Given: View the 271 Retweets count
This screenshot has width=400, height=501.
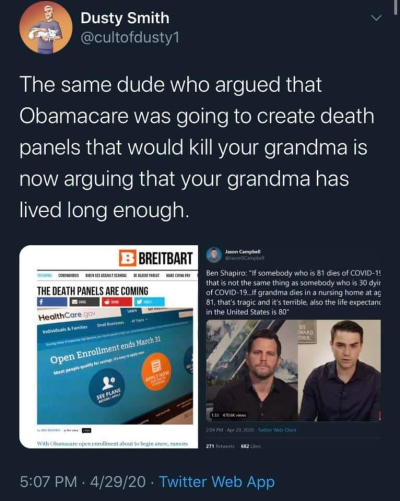Looking at the screenshot, I should pos(222,446).
